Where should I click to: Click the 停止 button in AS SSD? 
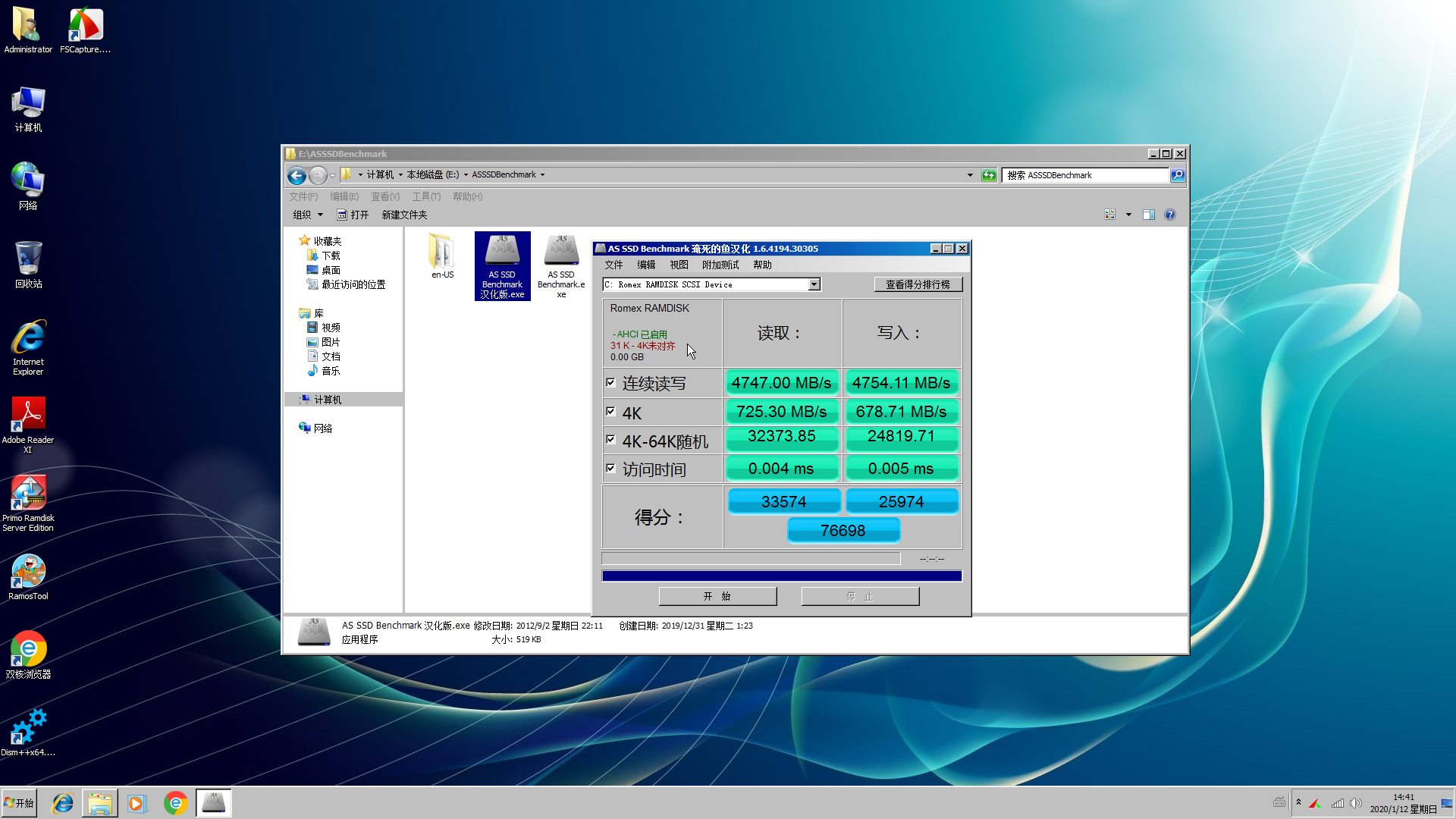point(860,596)
